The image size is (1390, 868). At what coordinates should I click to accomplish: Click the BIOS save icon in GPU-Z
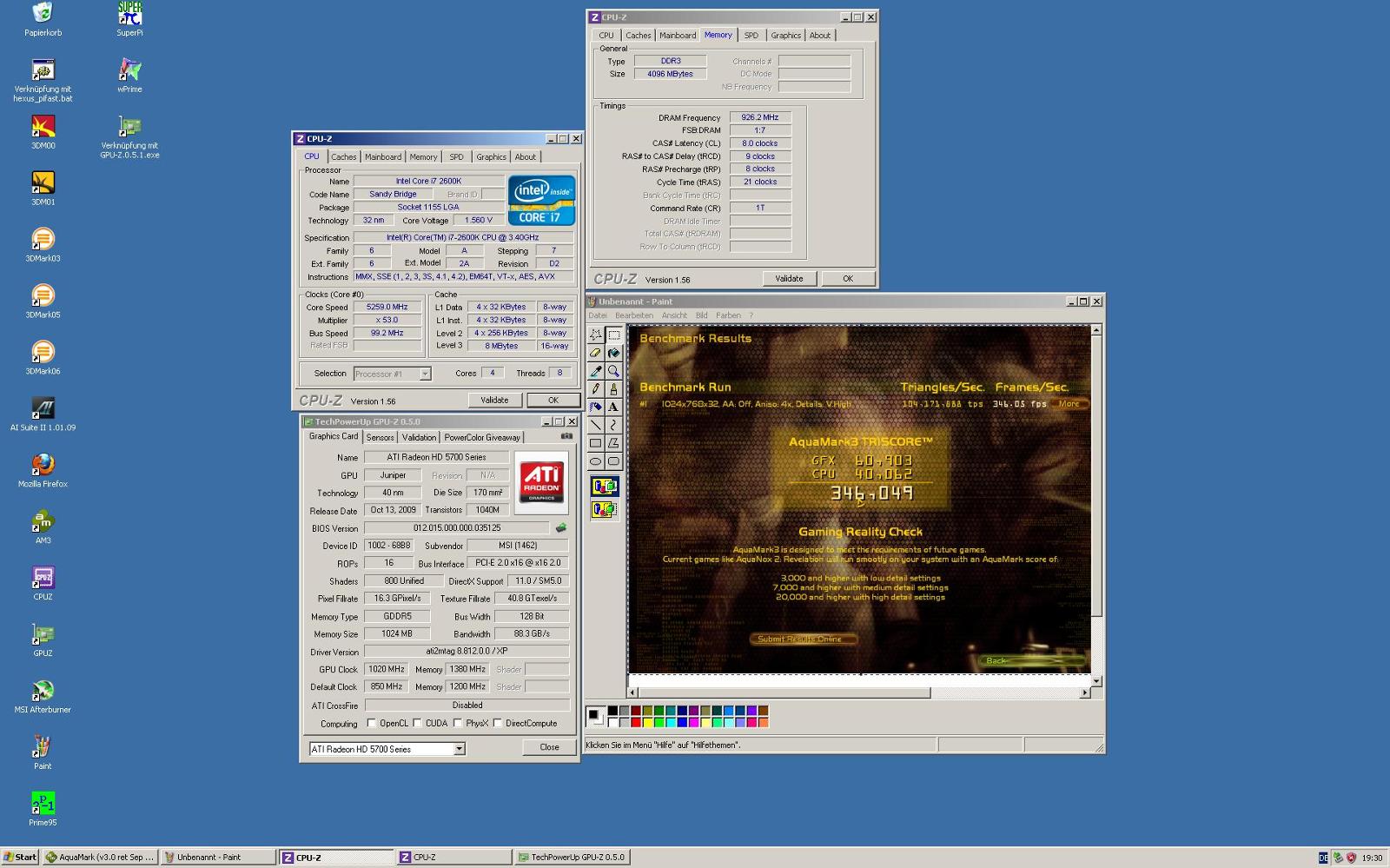pyautogui.click(x=561, y=527)
